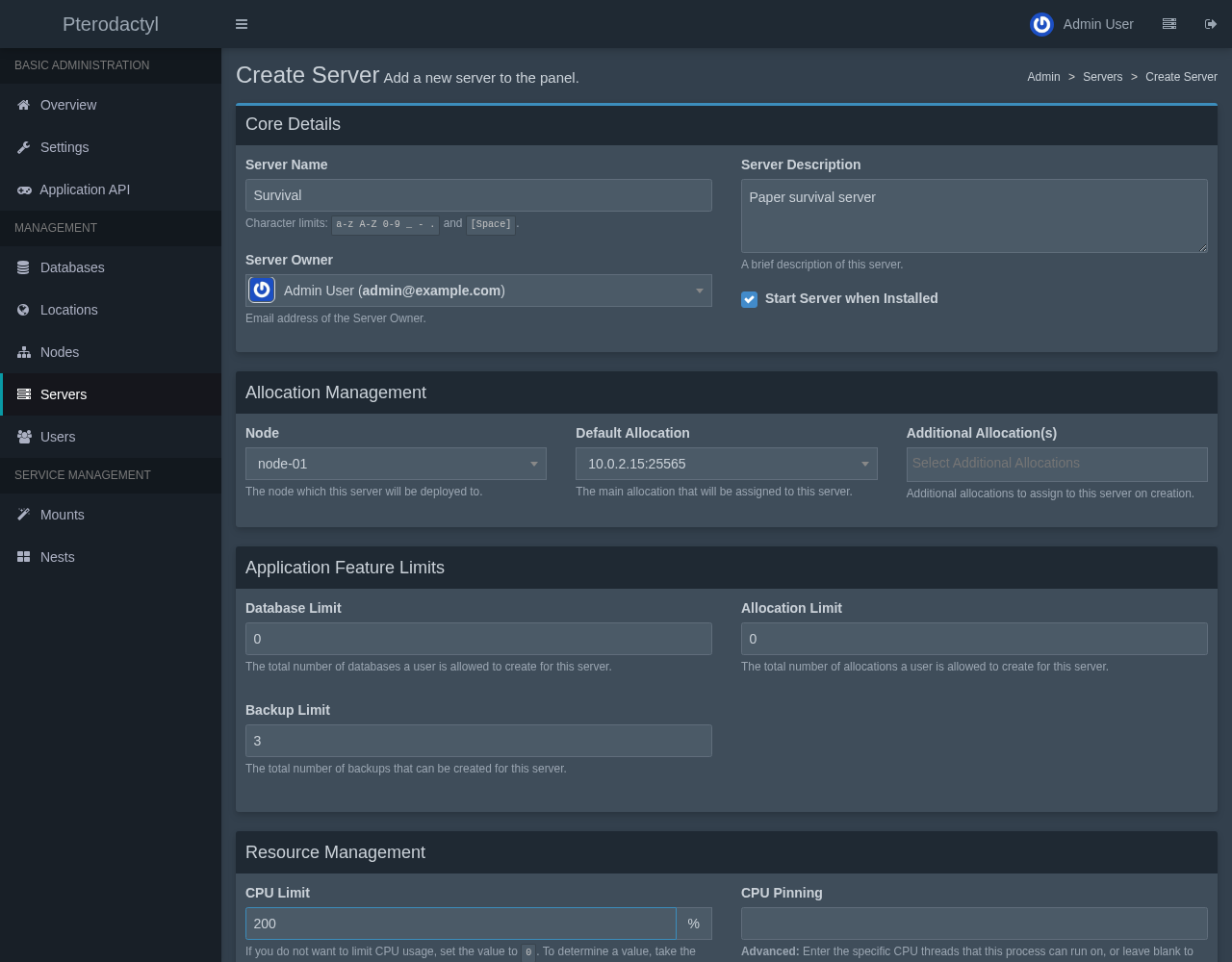
Task: Click Create Server breadcrumb text
Action: click(1181, 77)
